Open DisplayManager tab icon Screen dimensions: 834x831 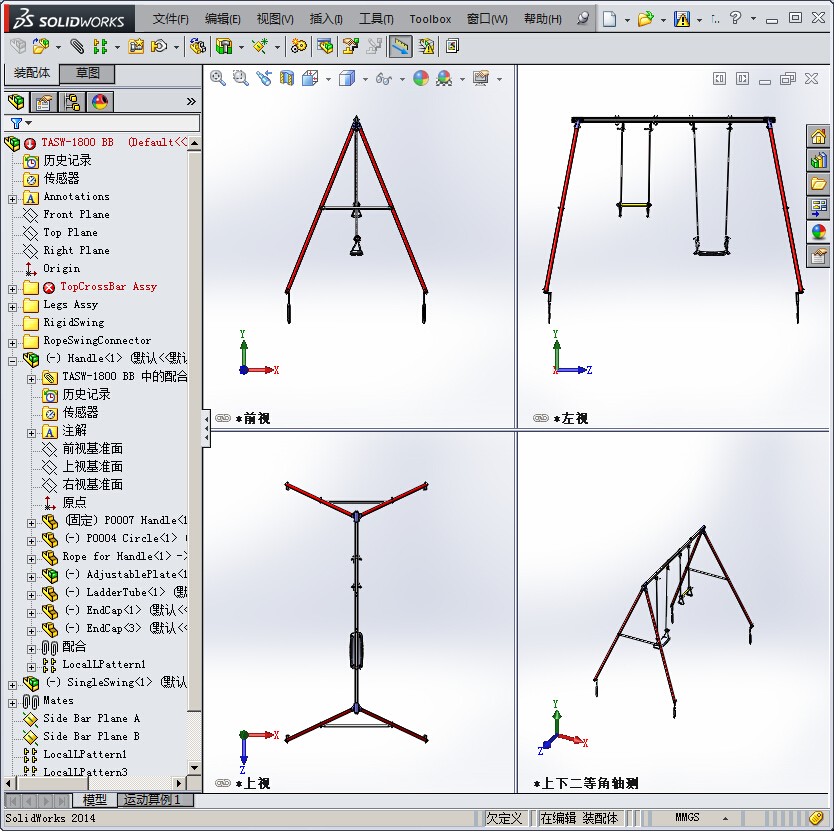coord(99,101)
